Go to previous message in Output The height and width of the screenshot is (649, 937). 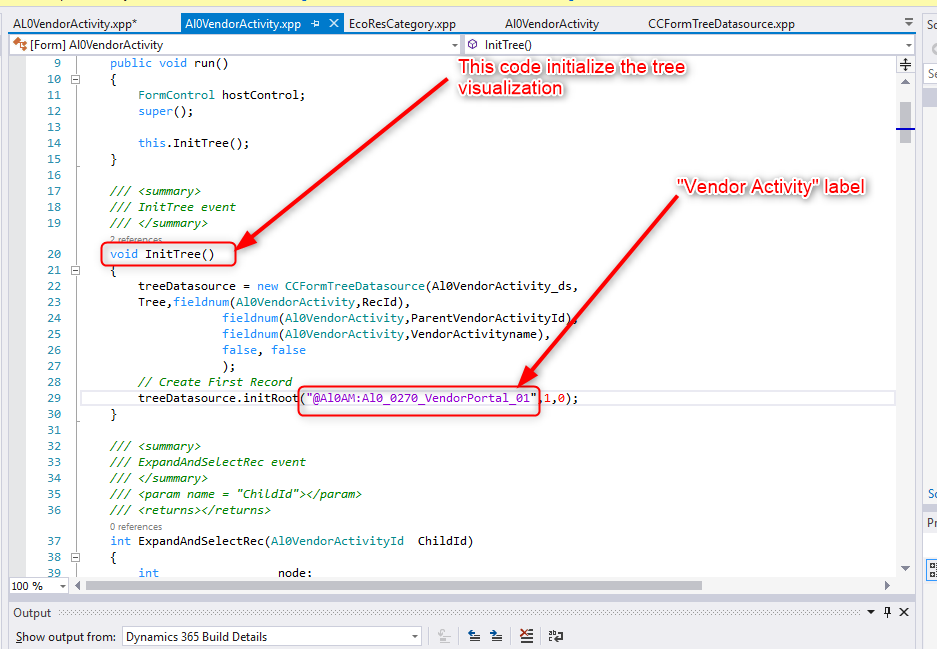pos(474,636)
